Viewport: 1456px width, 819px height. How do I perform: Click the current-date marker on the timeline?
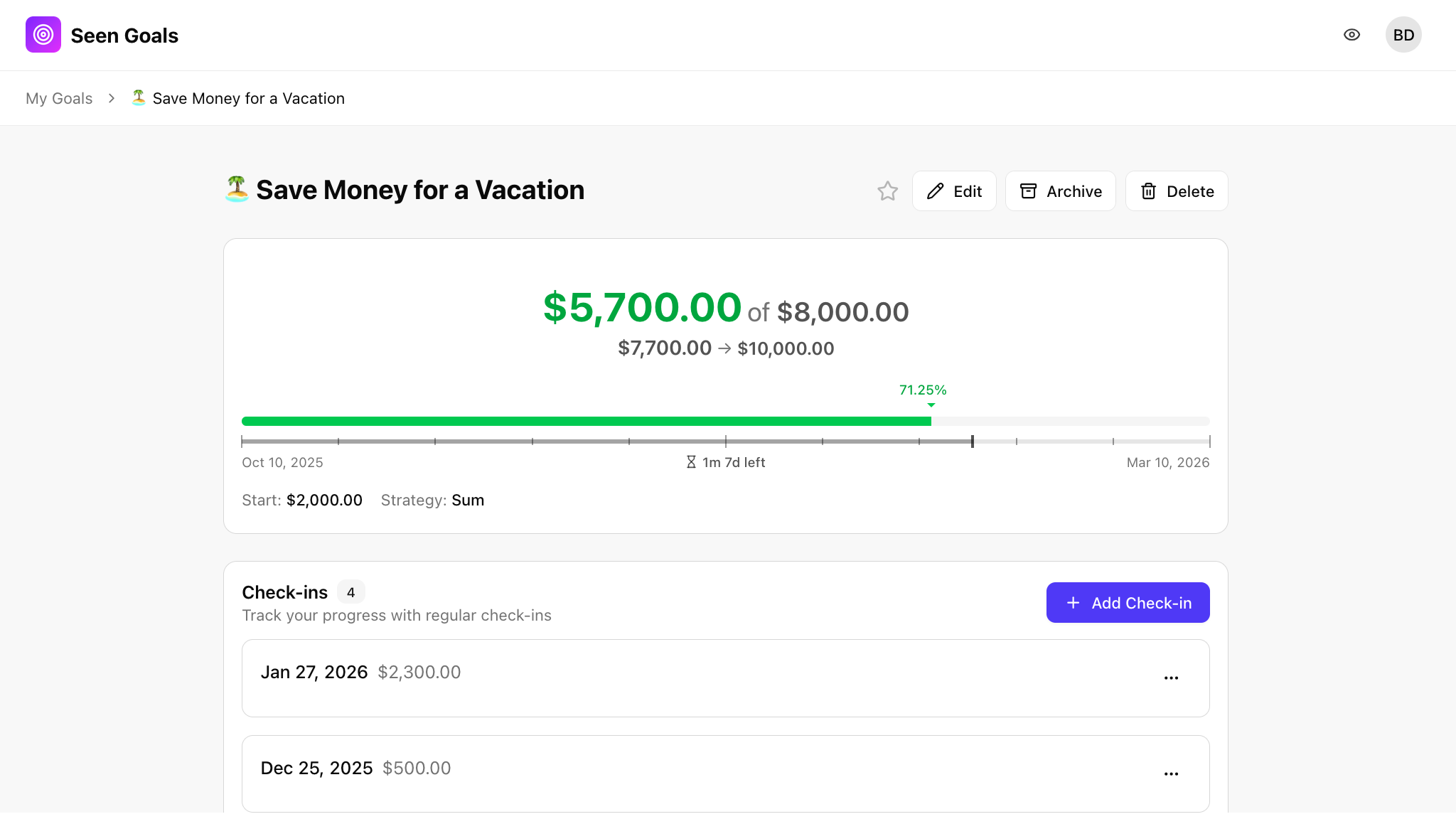click(972, 441)
